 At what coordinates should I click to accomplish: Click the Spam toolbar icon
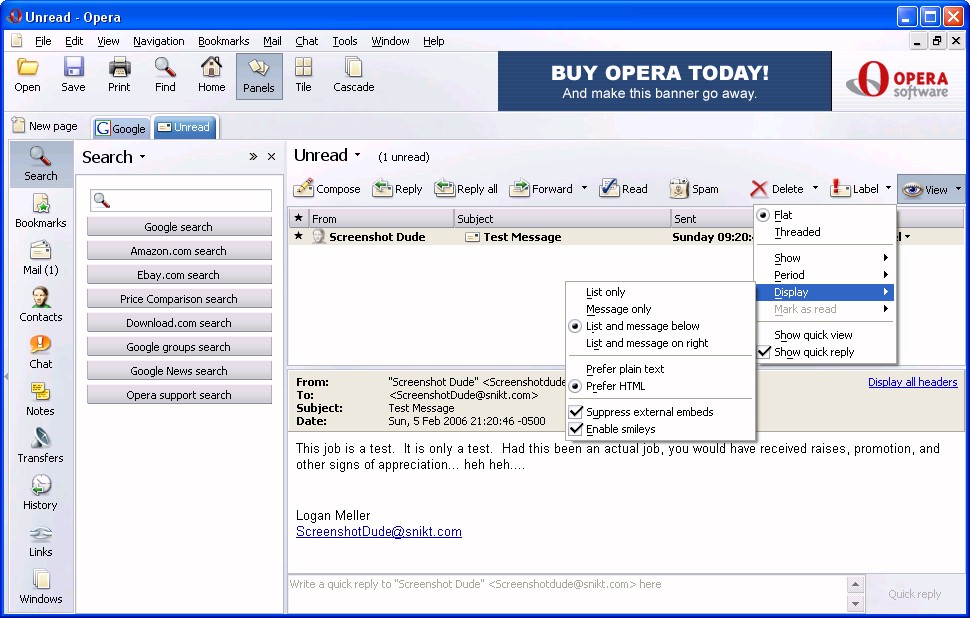679,188
